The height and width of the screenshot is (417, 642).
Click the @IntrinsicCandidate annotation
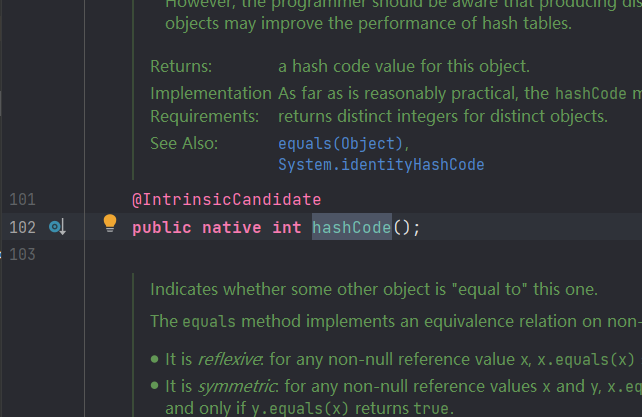[x=226, y=199]
